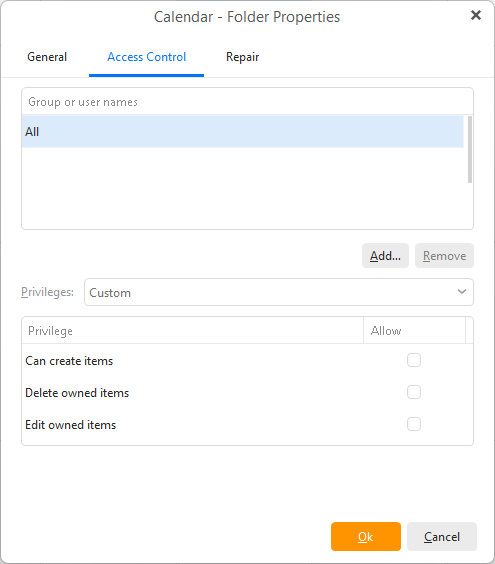Click the Privilege column header
Screen dimensions: 495x564
tap(192, 331)
